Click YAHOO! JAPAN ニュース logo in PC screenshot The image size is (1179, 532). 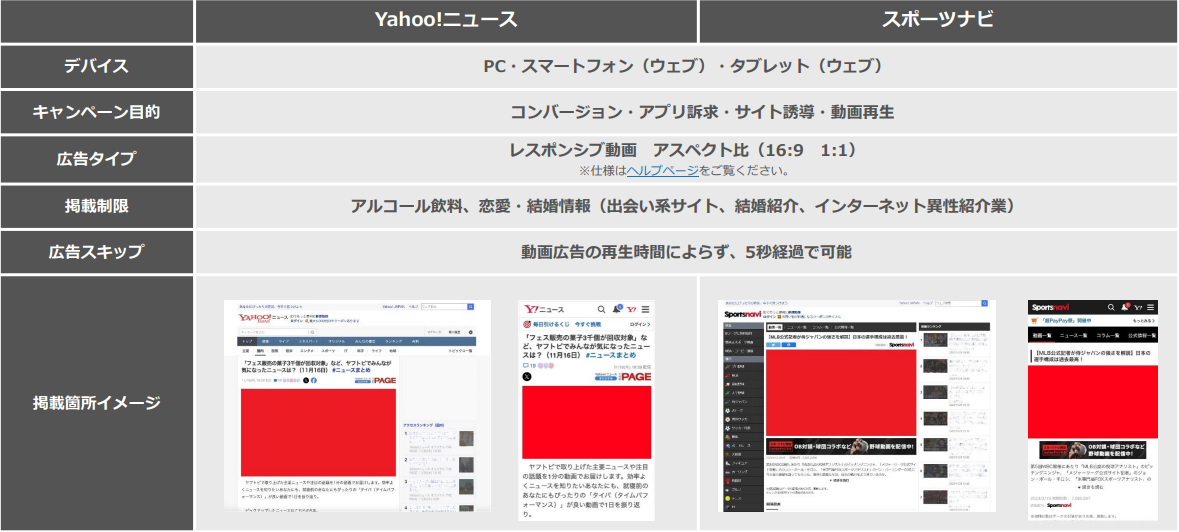tap(262, 318)
